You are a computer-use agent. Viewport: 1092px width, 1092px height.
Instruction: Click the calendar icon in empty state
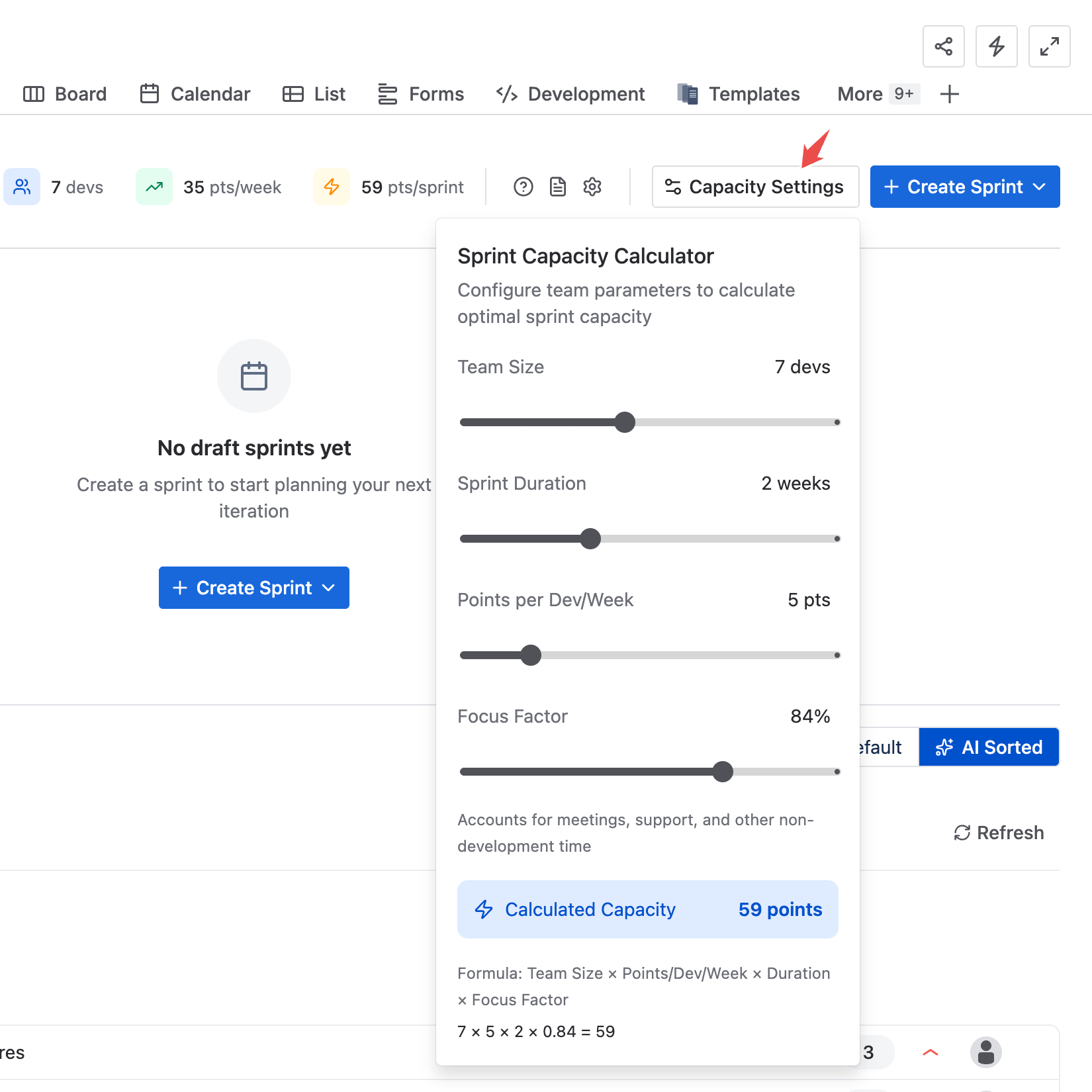tap(254, 376)
